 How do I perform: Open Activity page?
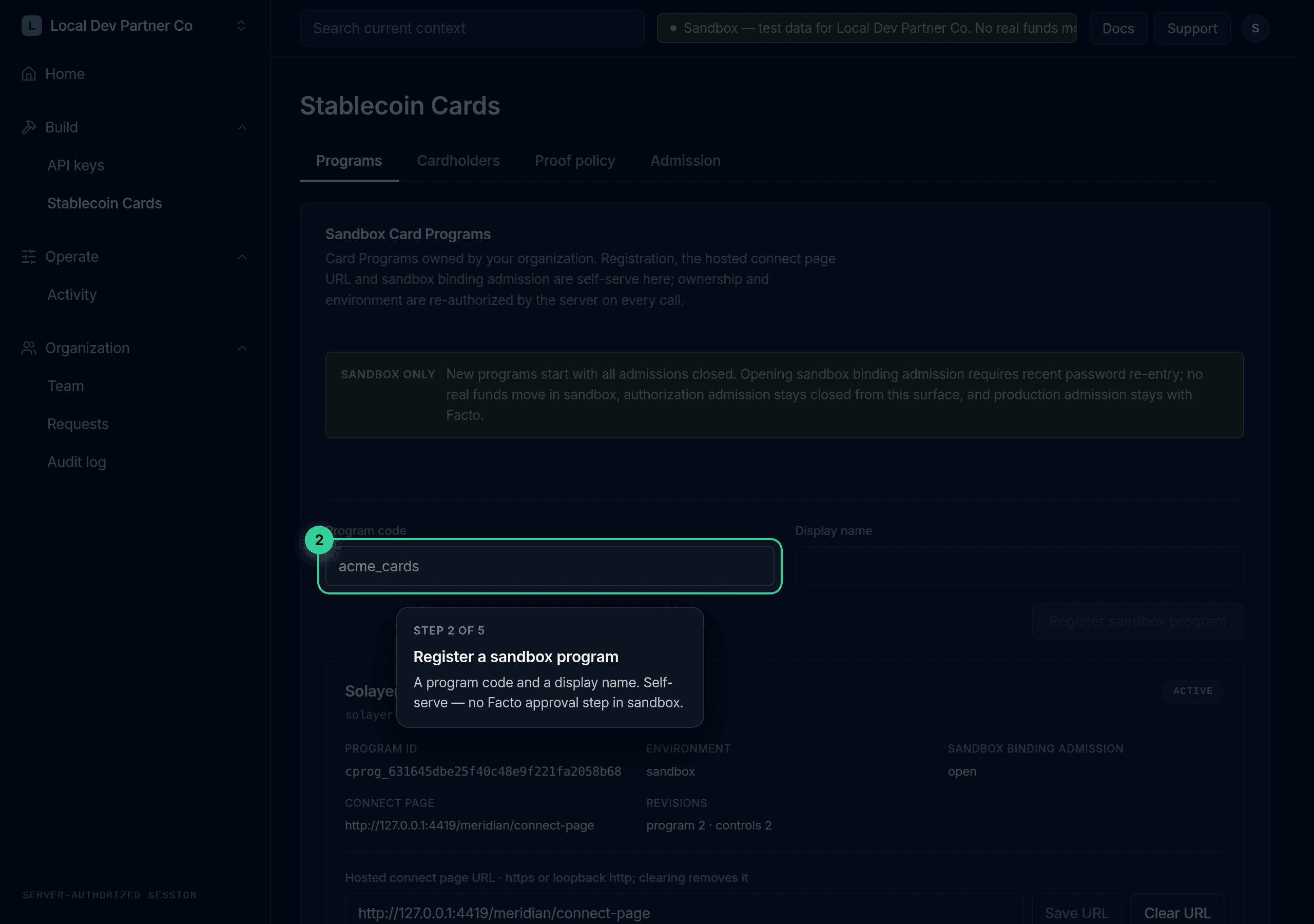pyautogui.click(x=71, y=294)
